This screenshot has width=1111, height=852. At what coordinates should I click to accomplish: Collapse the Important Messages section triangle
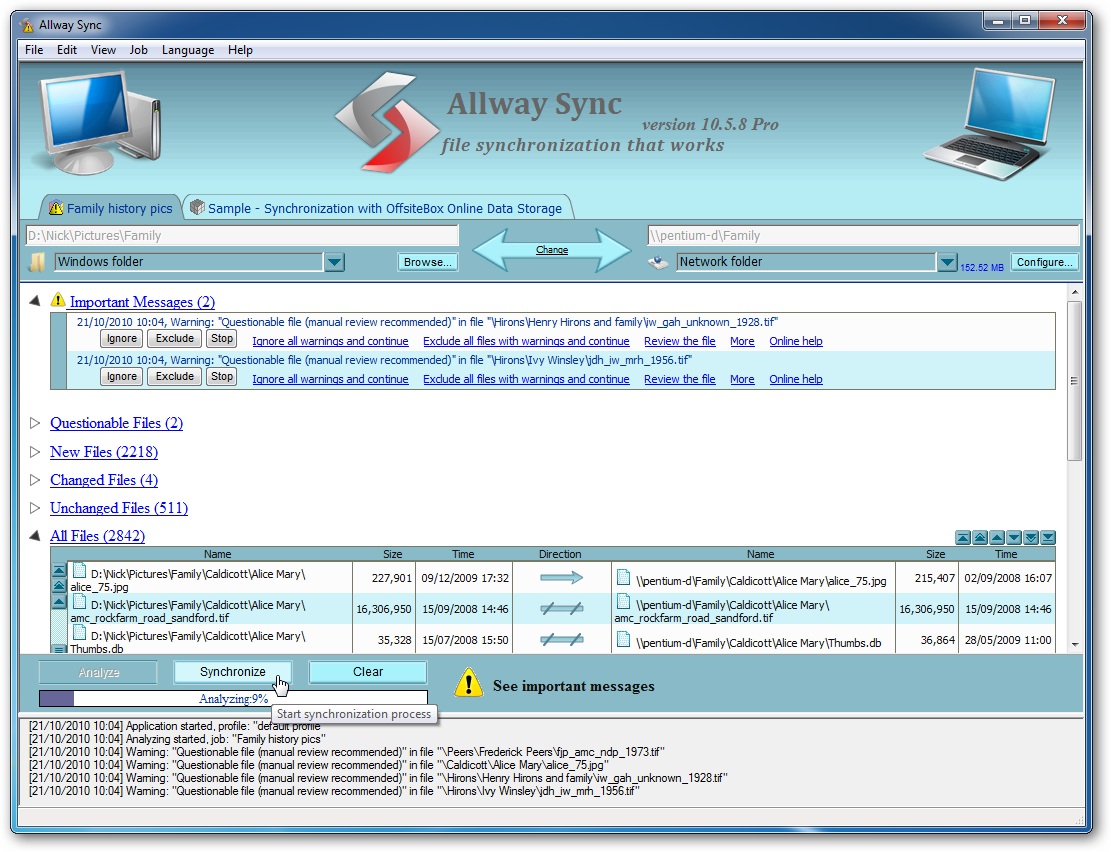[x=36, y=301]
